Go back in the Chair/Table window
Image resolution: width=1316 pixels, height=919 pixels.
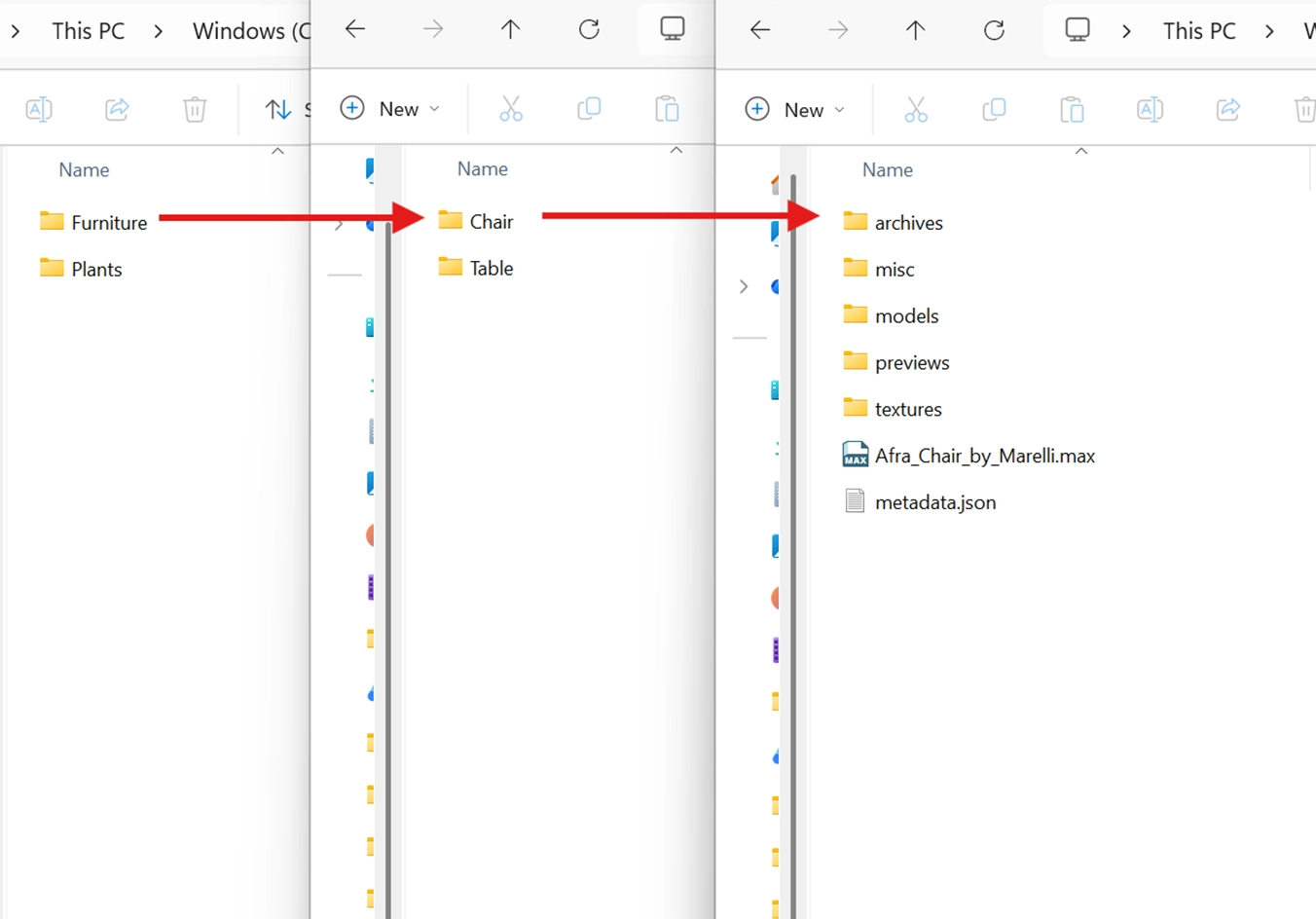[x=355, y=29]
